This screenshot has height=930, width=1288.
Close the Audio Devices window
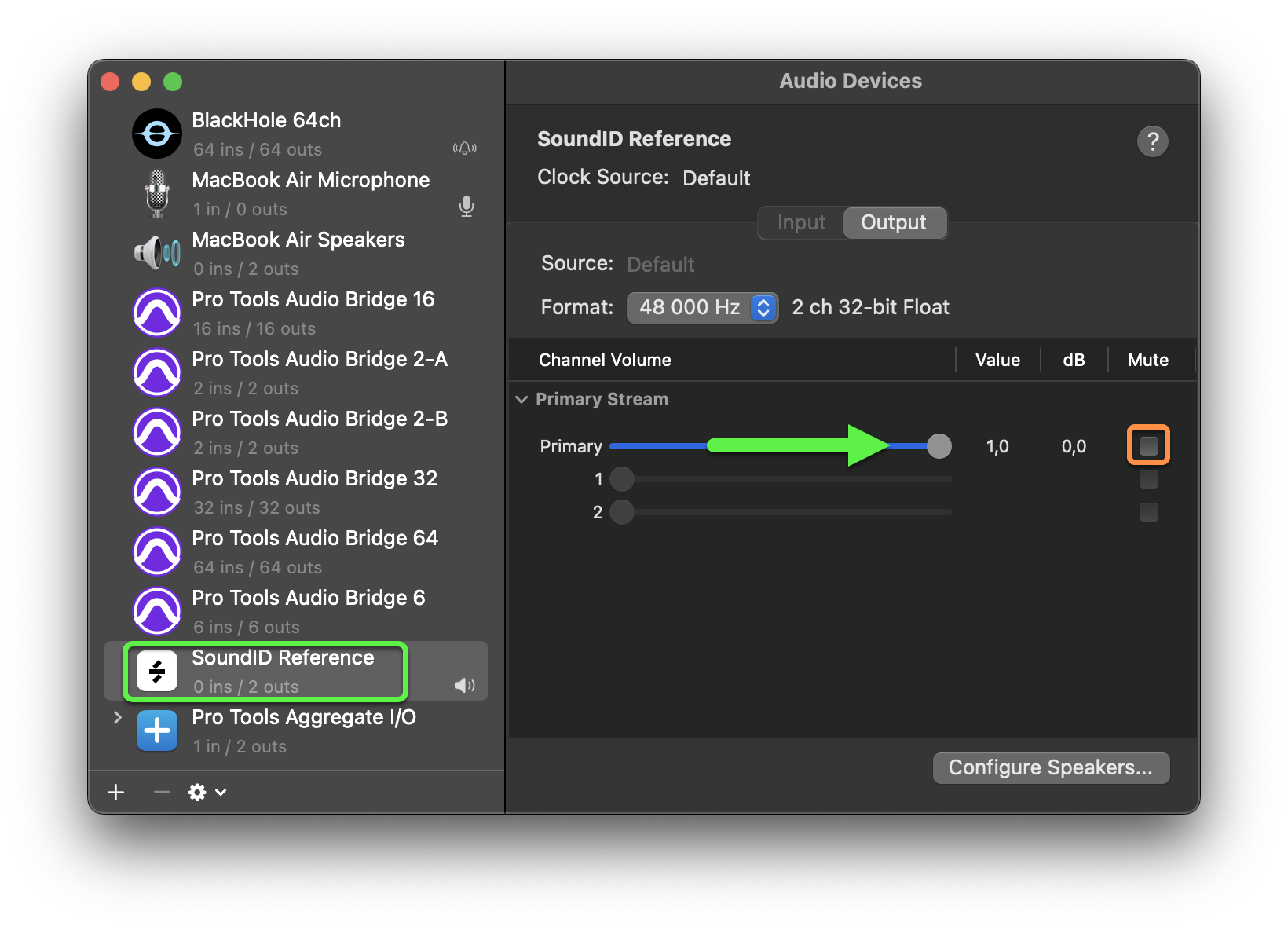click(110, 82)
